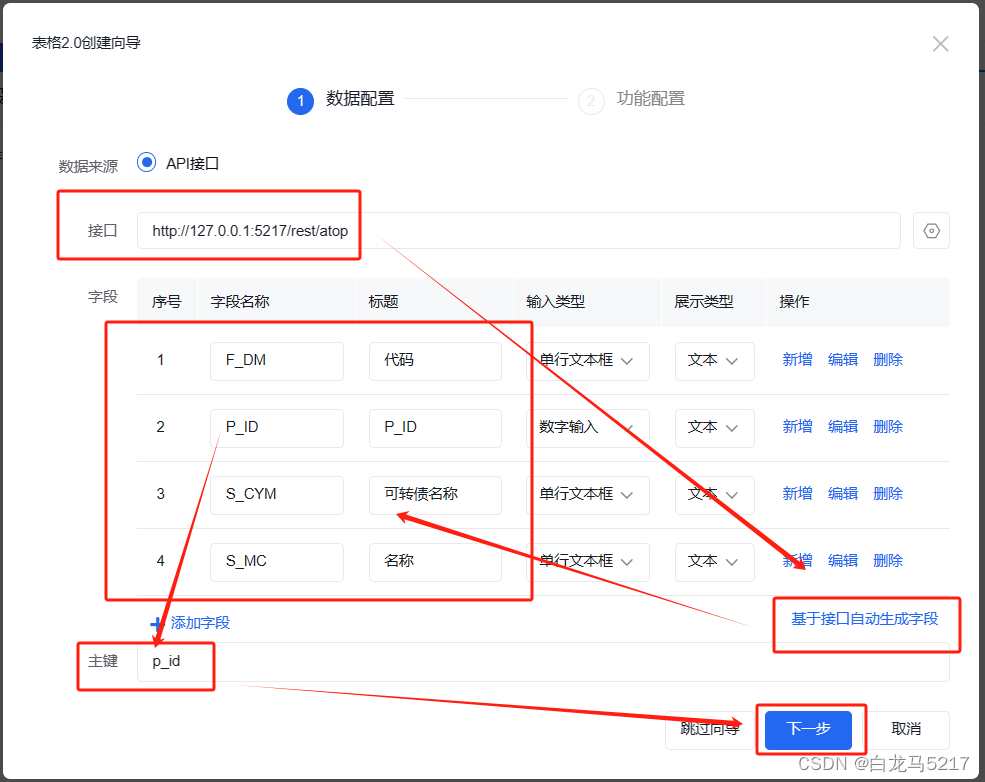Select the 数据配置 step label
The image size is (985, 782).
[360, 101]
